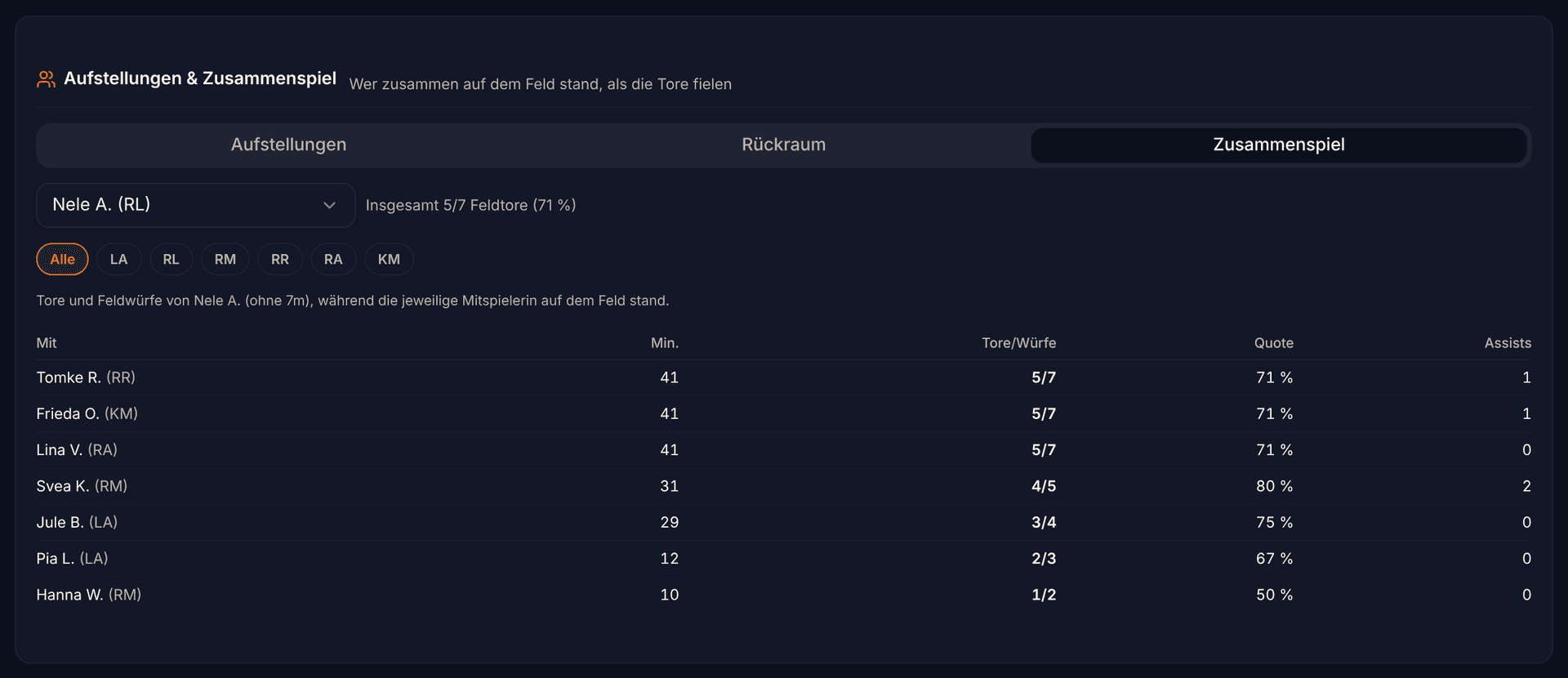Filter by RL position chip
The height and width of the screenshot is (678, 1568).
pyautogui.click(x=171, y=259)
